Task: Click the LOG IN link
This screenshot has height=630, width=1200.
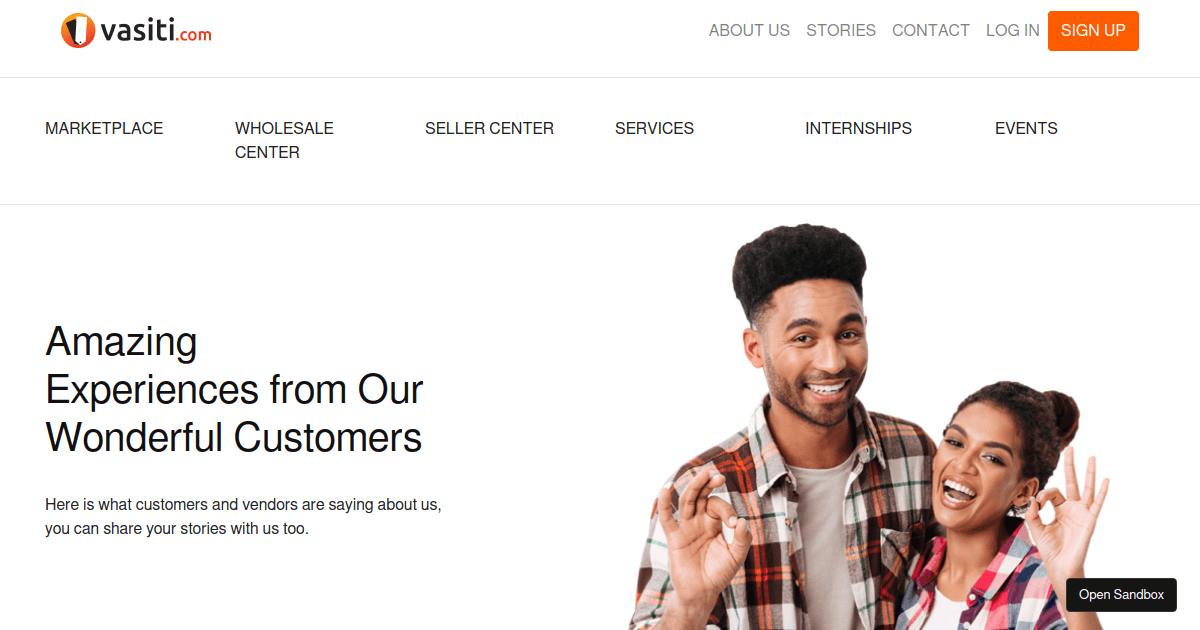Action: coord(1013,31)
